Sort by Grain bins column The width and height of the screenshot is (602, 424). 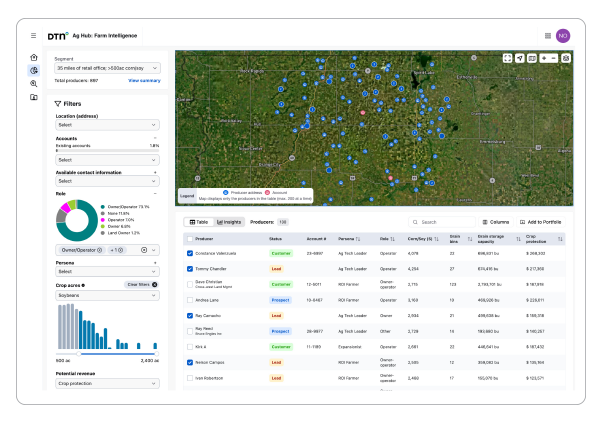tap(470, 239)
